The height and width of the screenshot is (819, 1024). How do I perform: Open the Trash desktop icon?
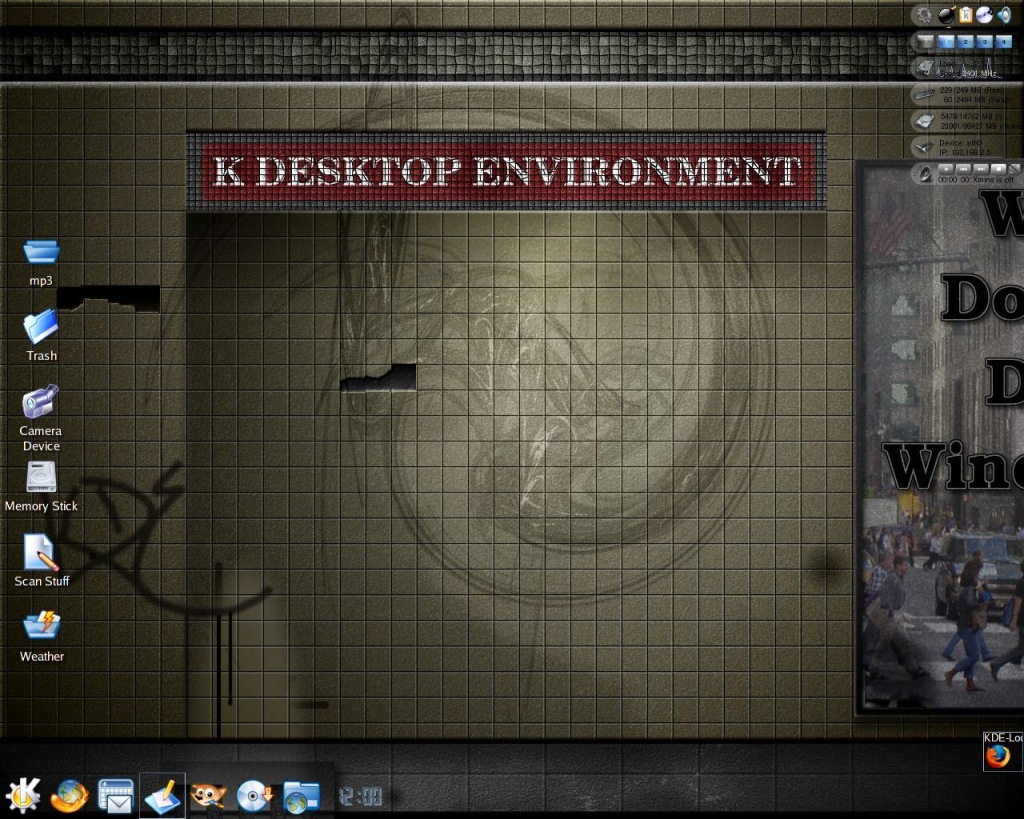pos(41,327)
